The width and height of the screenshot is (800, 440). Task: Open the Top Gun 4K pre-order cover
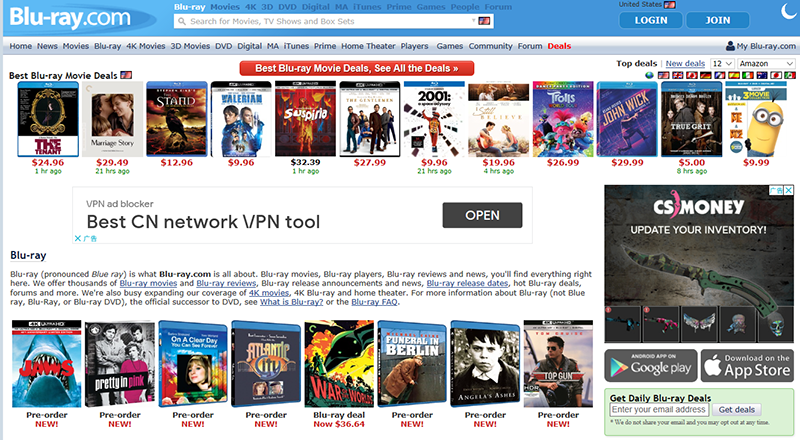(558, 363)
